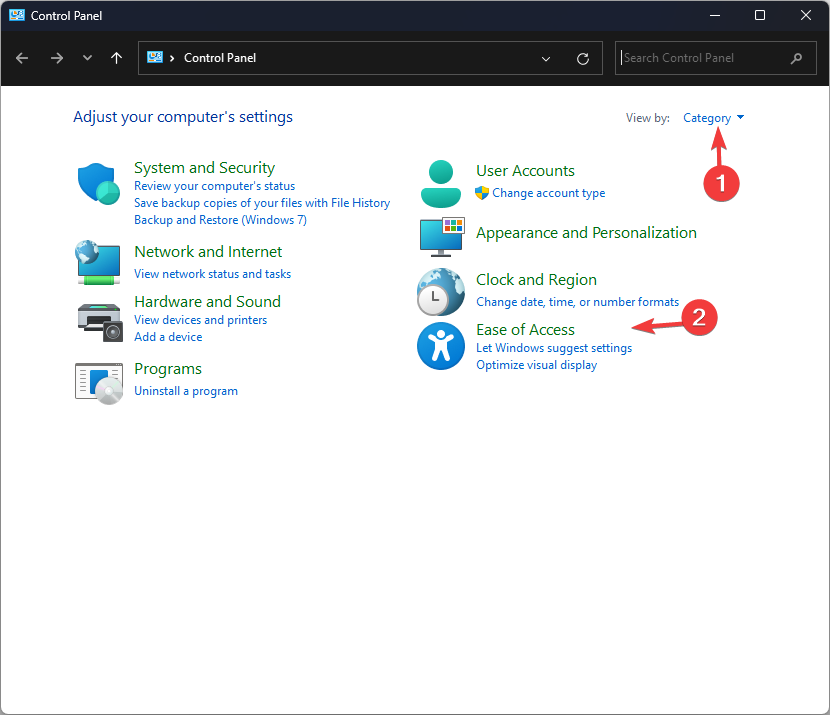Click the Clock and Region globe icon
The image size is (830, 715).
440,292
